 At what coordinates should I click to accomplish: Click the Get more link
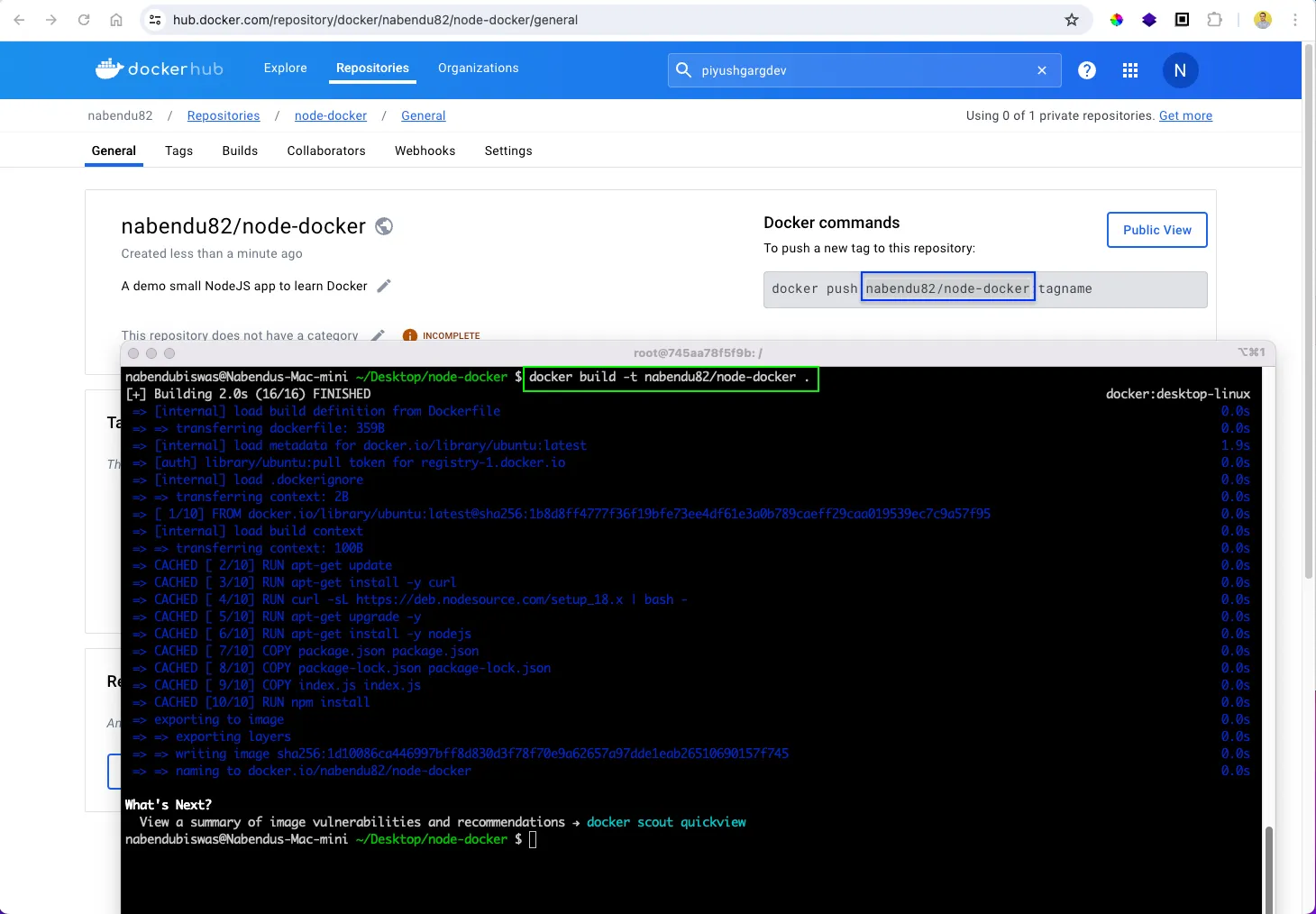[x=1185, y=115]
